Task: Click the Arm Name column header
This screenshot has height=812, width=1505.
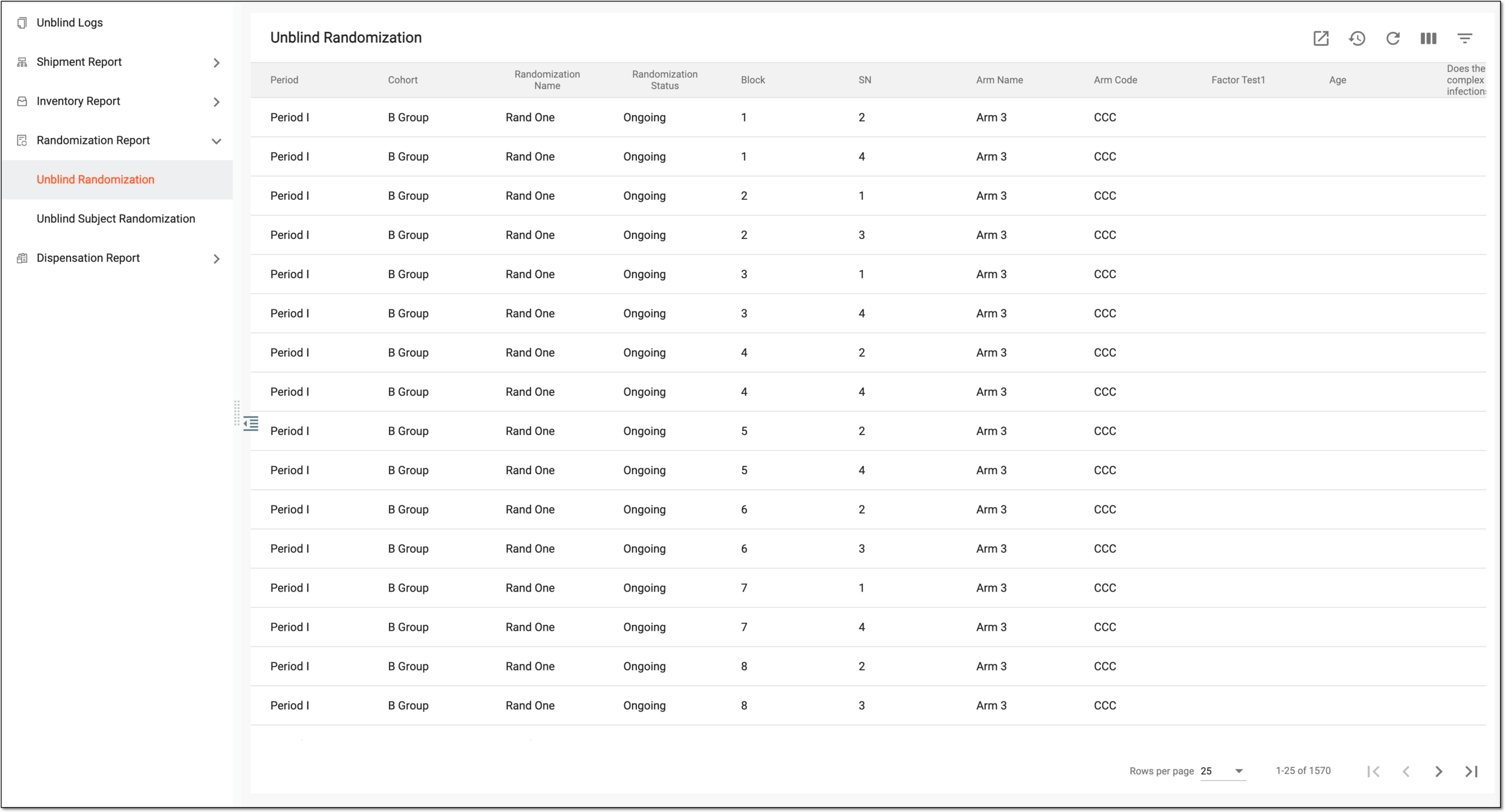Action: [999, 80]
